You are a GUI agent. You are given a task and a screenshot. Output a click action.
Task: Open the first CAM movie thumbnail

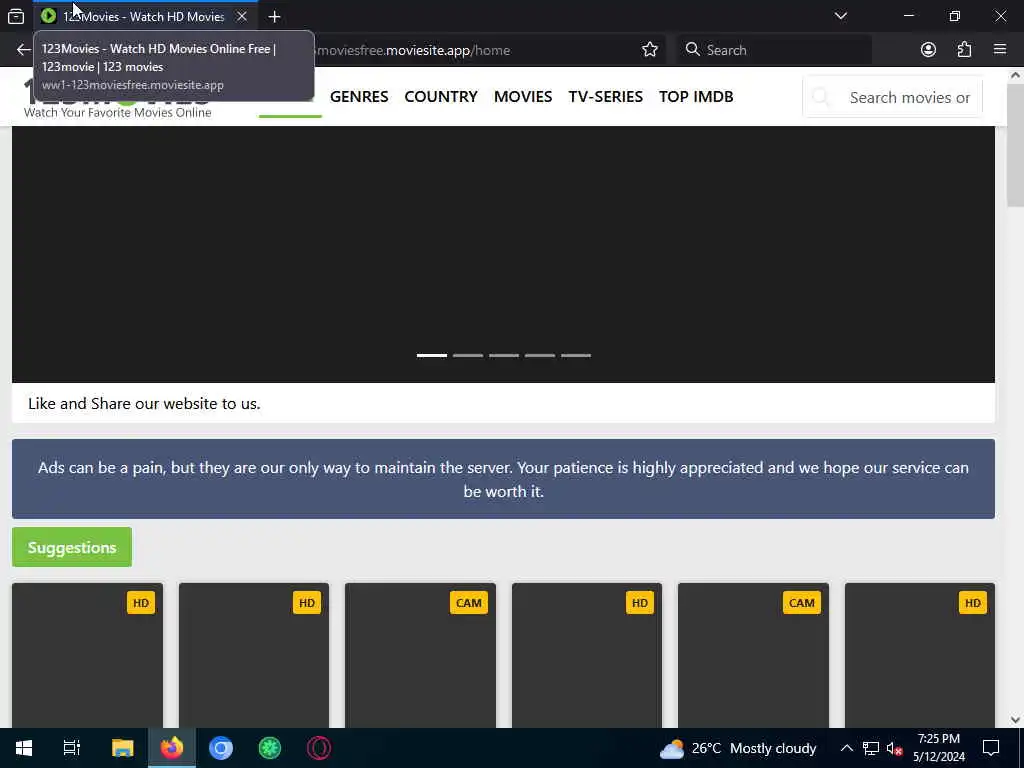click(x=420, y=655)
